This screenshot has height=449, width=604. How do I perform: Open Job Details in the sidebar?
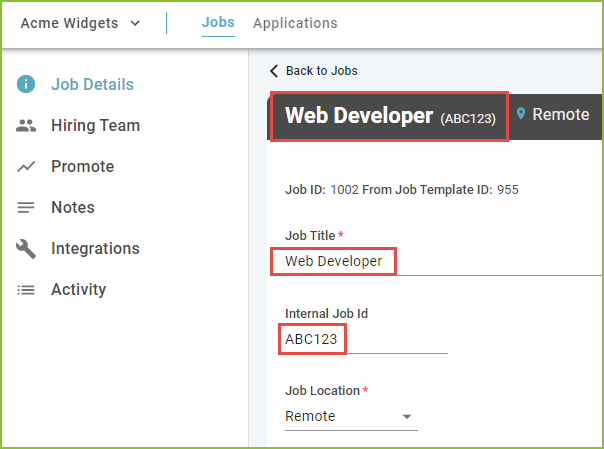point(92,84)
